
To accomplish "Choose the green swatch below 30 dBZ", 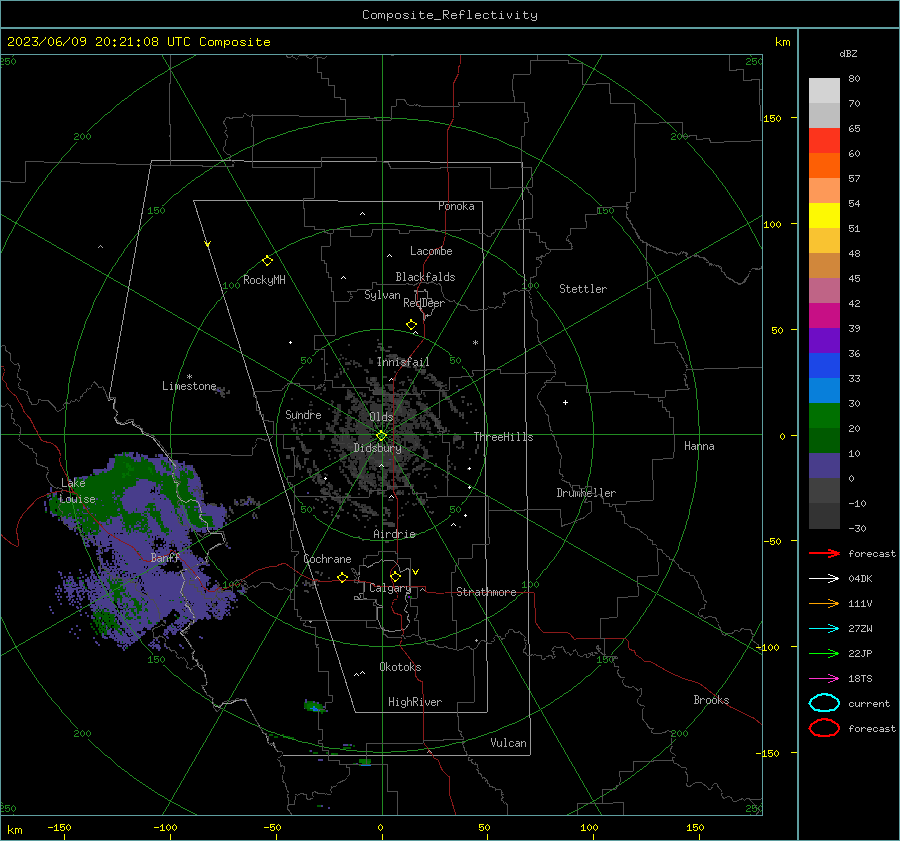I will (824, 416).
